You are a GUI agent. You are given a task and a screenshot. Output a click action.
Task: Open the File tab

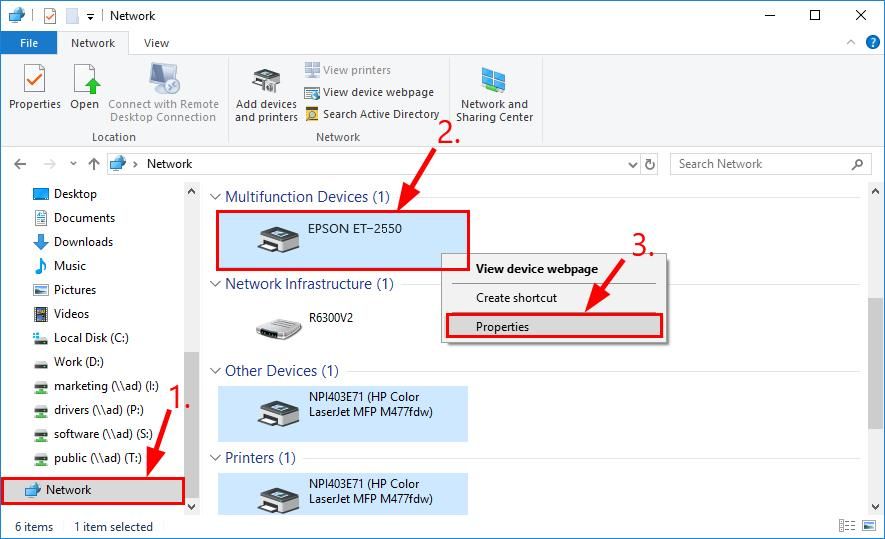(29, 43)
